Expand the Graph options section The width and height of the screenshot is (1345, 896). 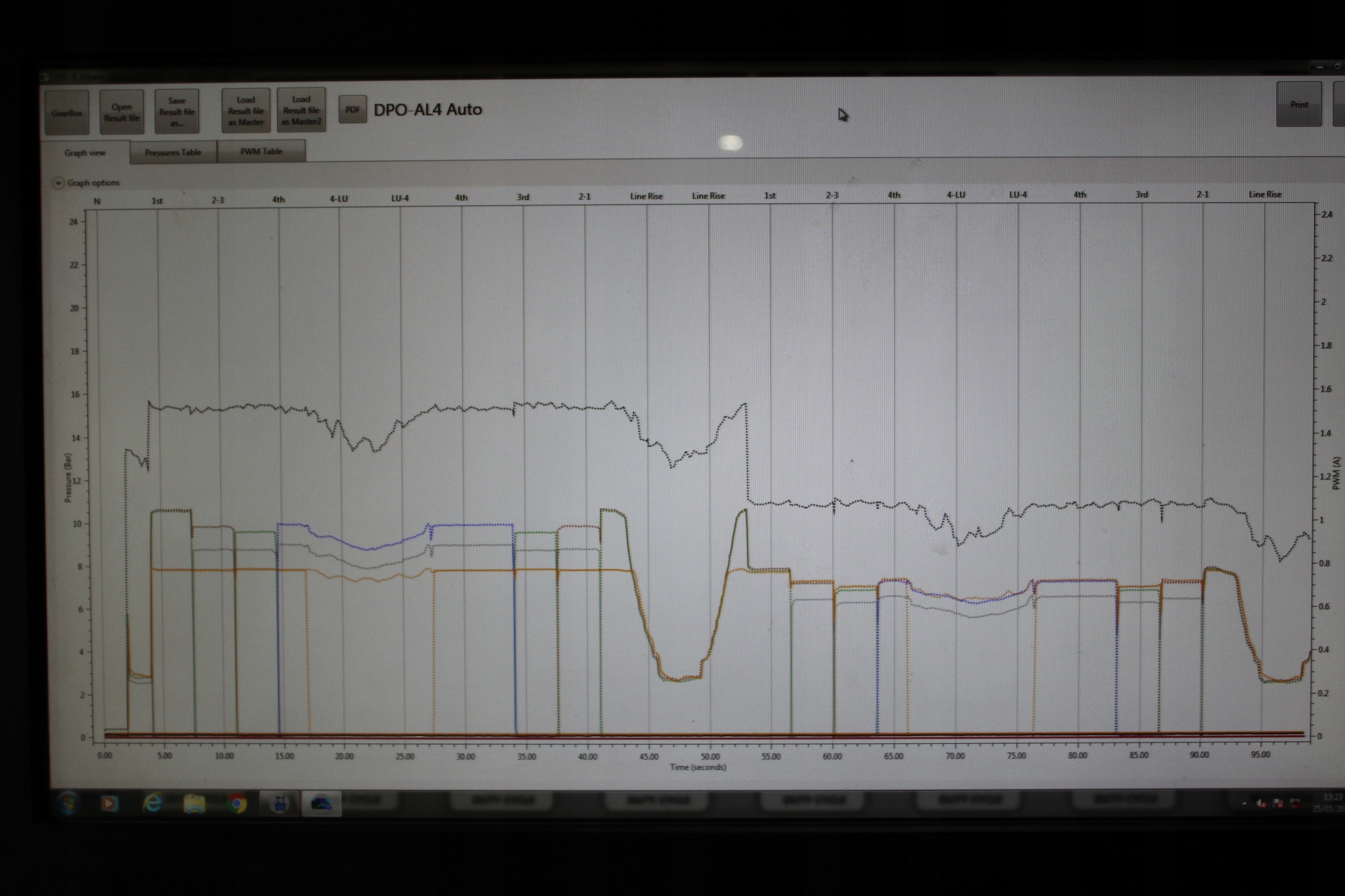58,183
